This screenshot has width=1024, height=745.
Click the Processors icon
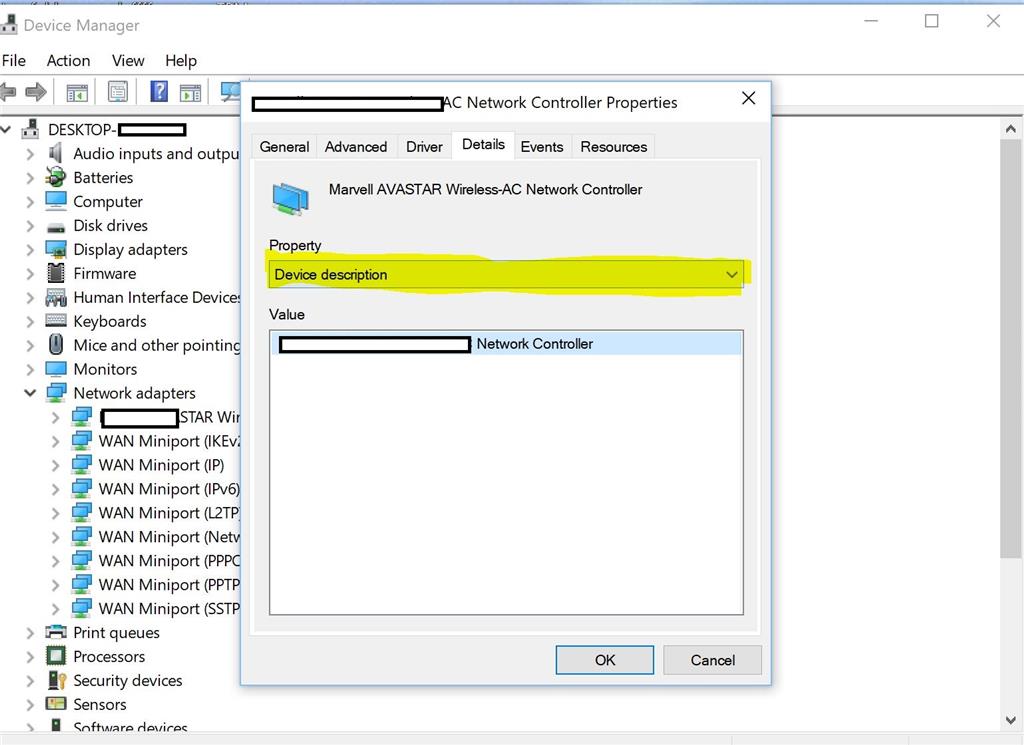click(56, 656)
